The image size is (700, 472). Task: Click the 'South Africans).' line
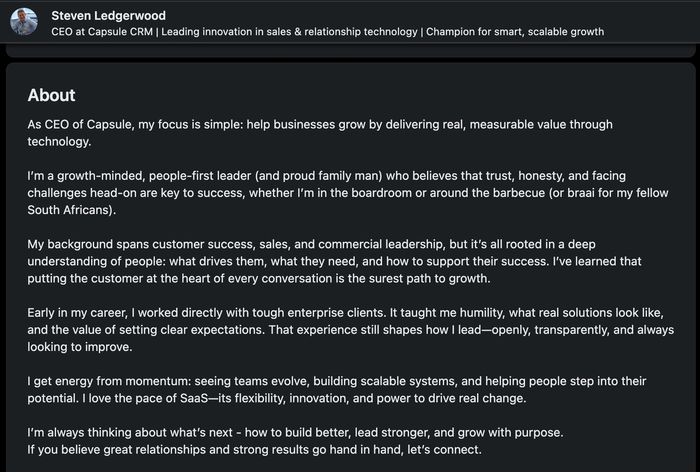72,210
